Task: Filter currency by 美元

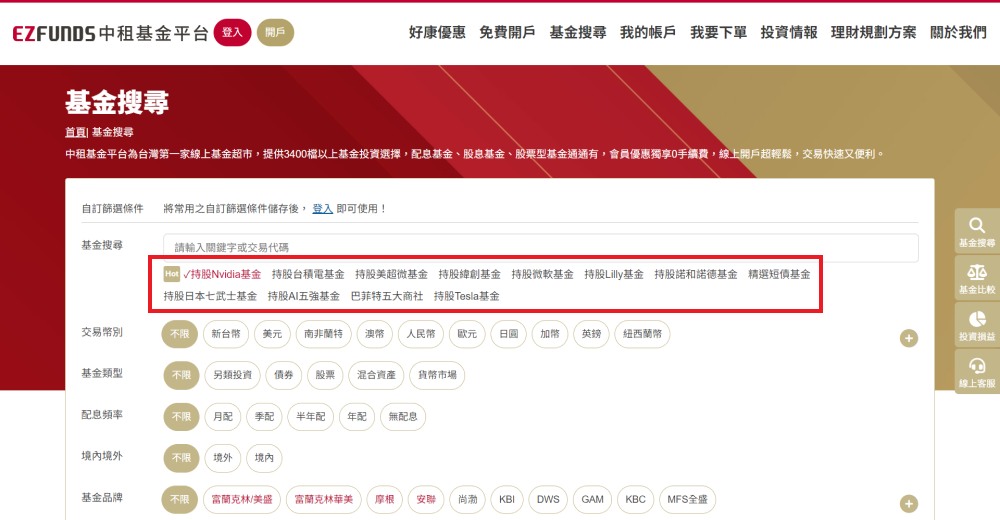Action: click(x=272, y=334)
